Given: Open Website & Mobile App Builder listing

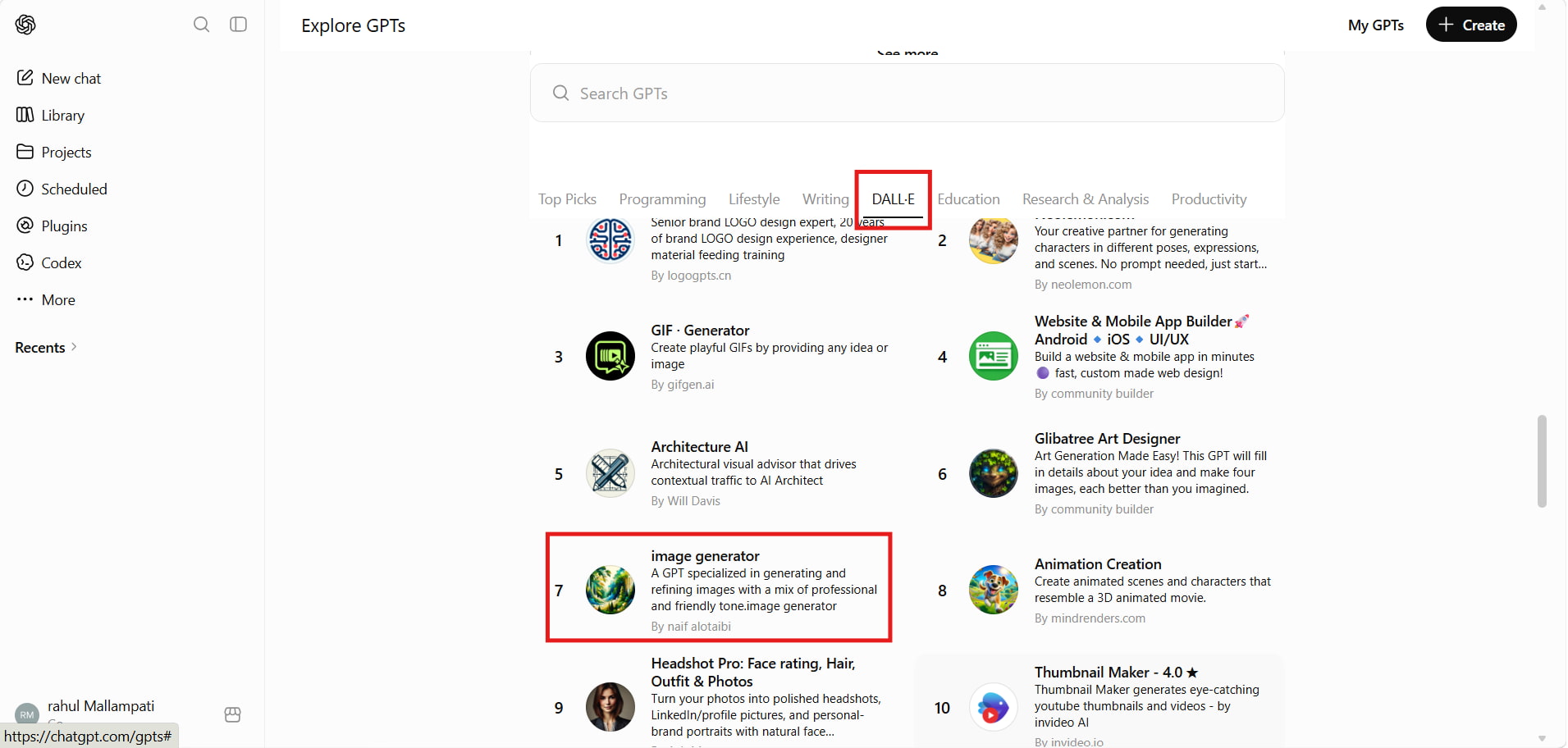Looking at the screenshot, I should click(x=1142, y=331).
